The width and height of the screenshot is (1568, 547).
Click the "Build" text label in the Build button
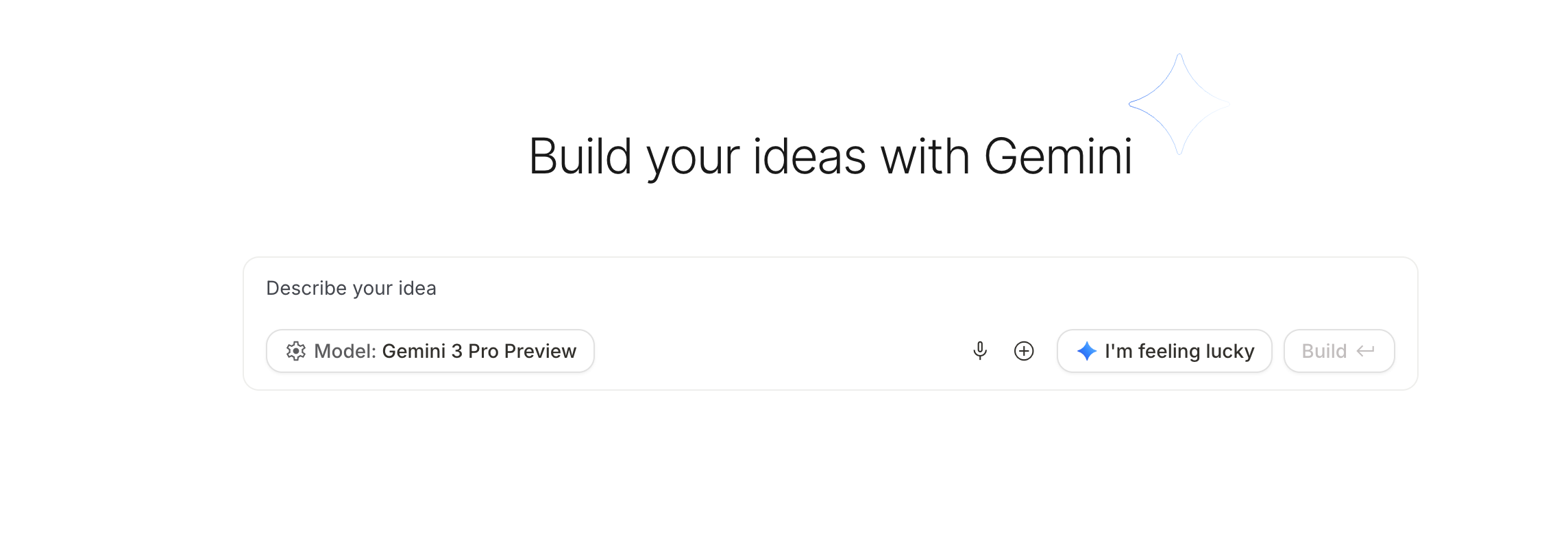click(x=1324, y=351)
